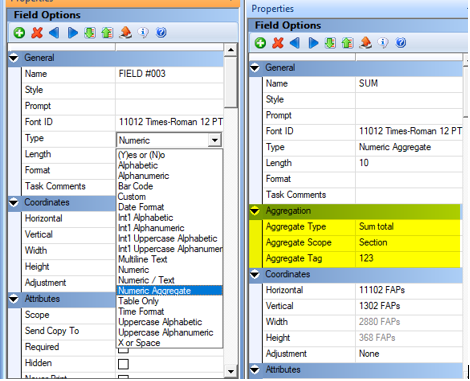Click previous field arrow in right toolbar

[295, 43]
